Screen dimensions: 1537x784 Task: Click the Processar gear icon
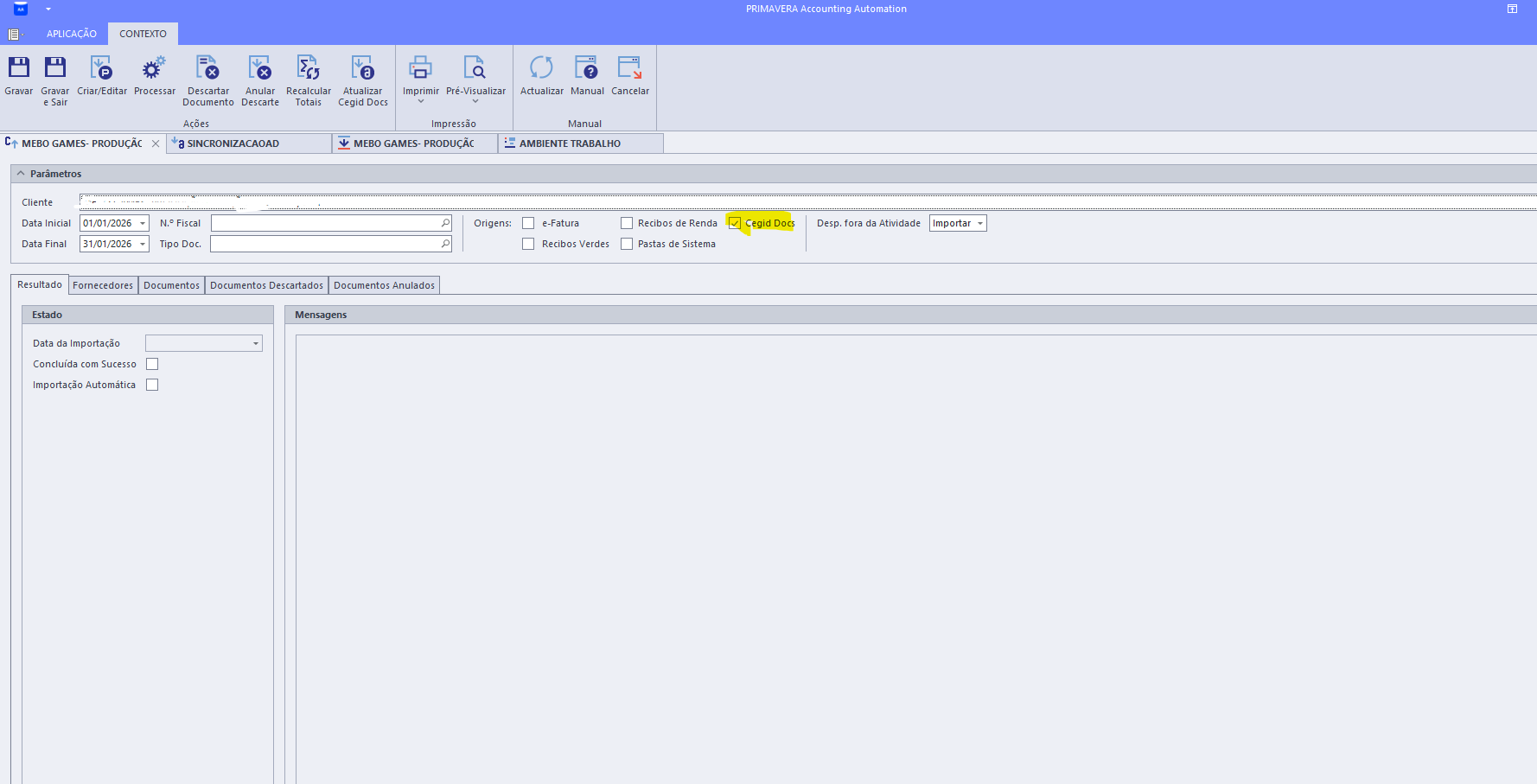tap(154, 68)
